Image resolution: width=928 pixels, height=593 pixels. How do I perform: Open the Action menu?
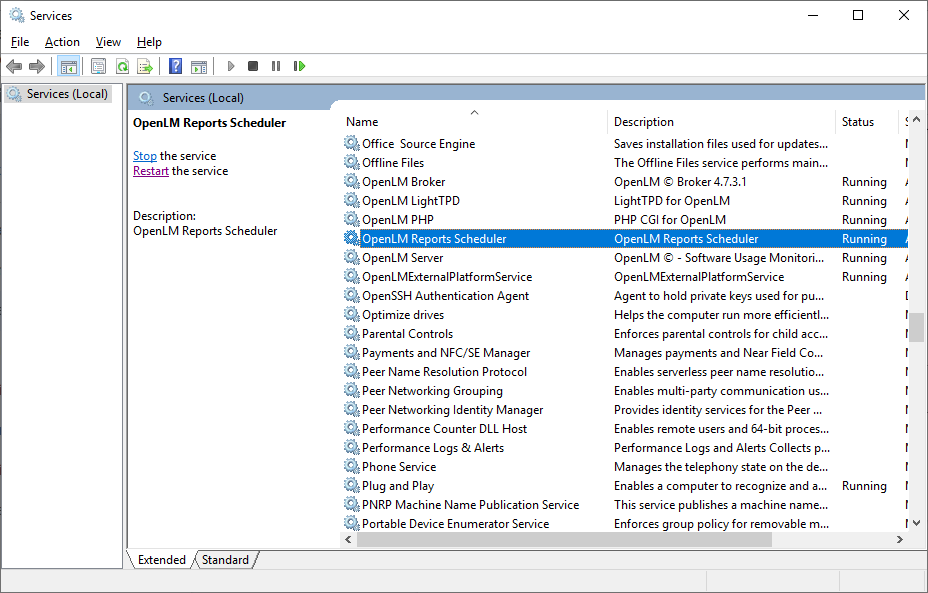point(62,42)
